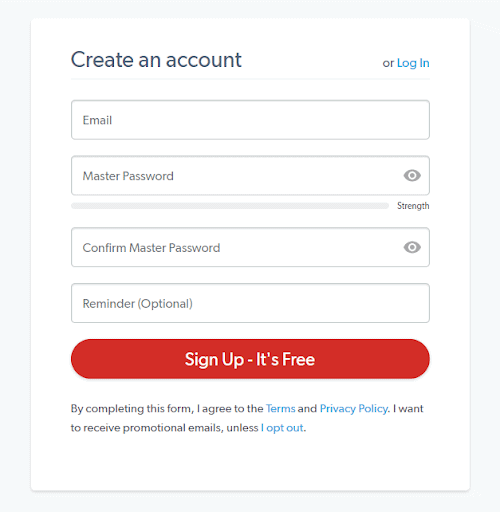Choose the I opt out link
Viewport: 500px width, 512px height.
pos(282,428)
